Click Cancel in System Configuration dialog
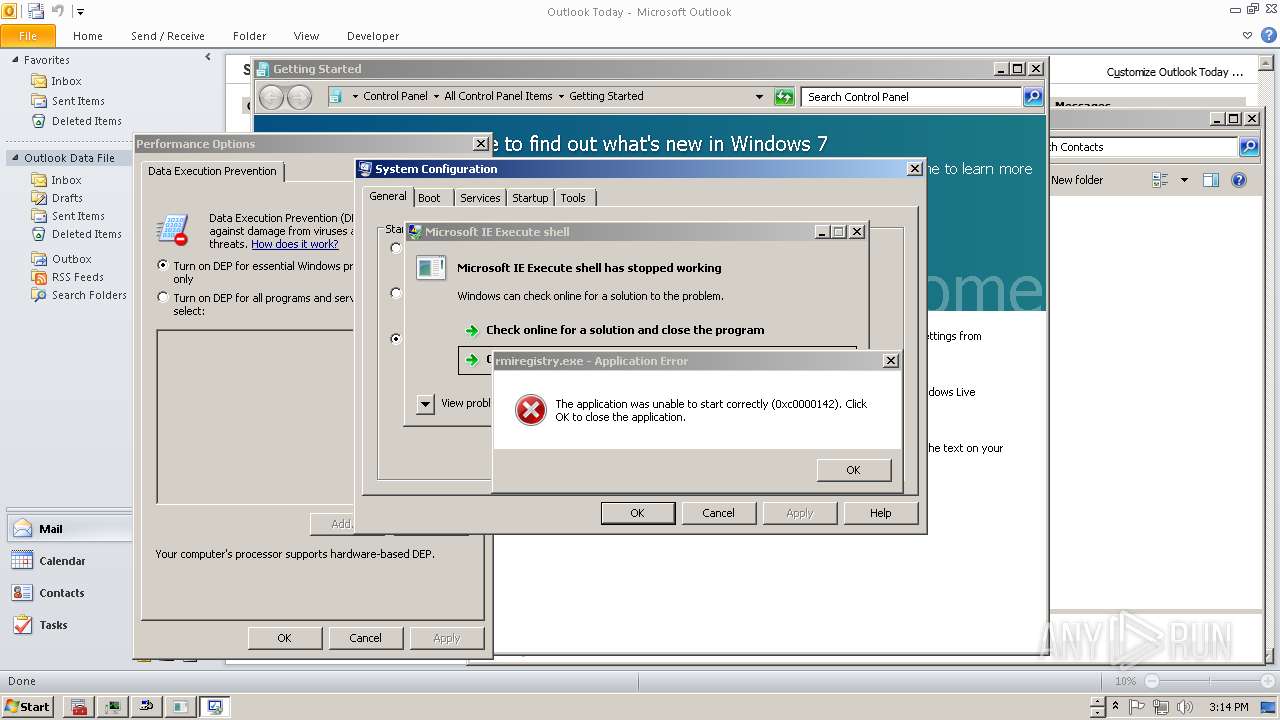This screenshot has height=720, width=1280. point(718,513)
